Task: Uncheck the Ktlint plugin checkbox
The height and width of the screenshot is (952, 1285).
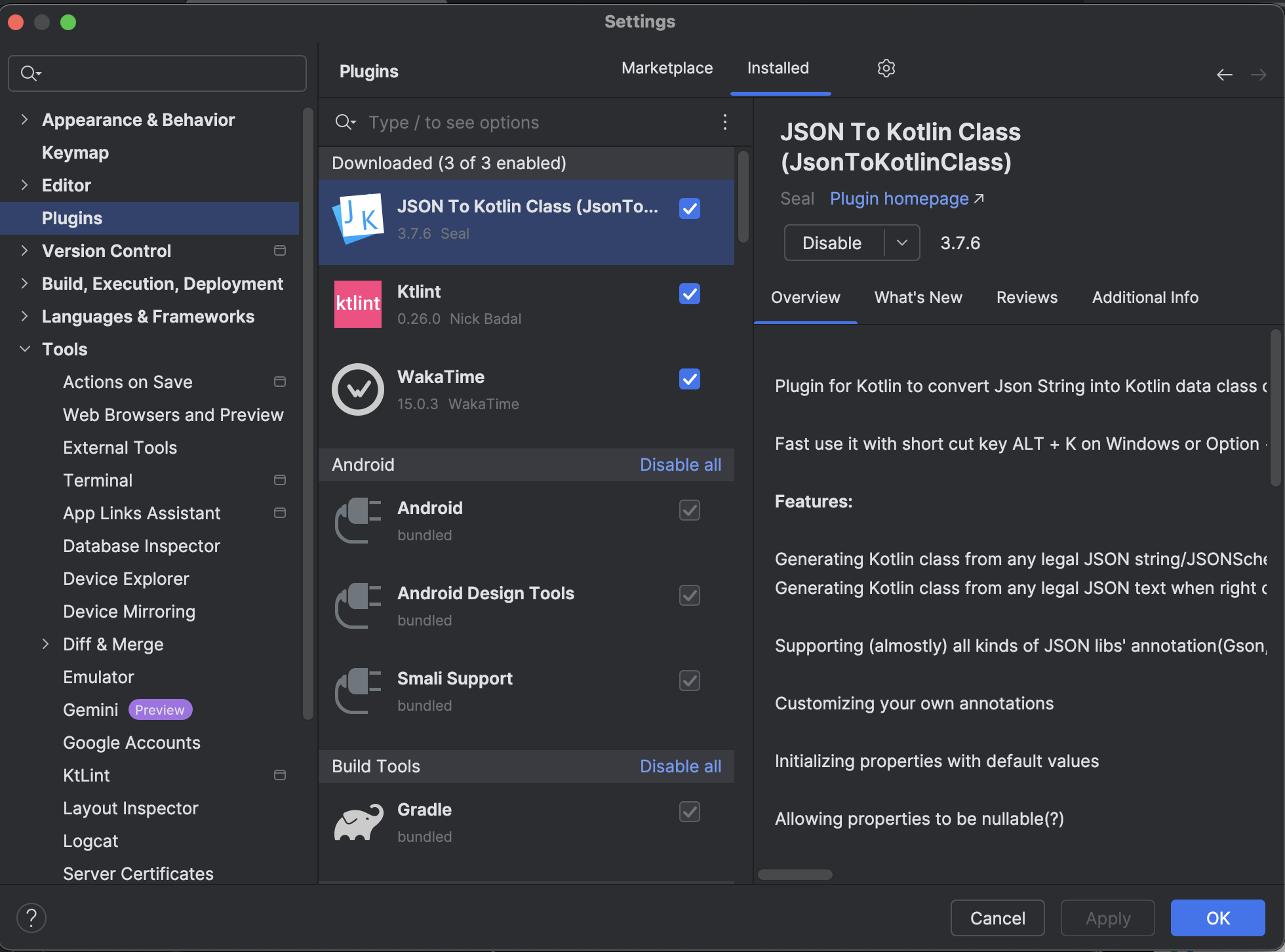Action: tap(689, 294)
